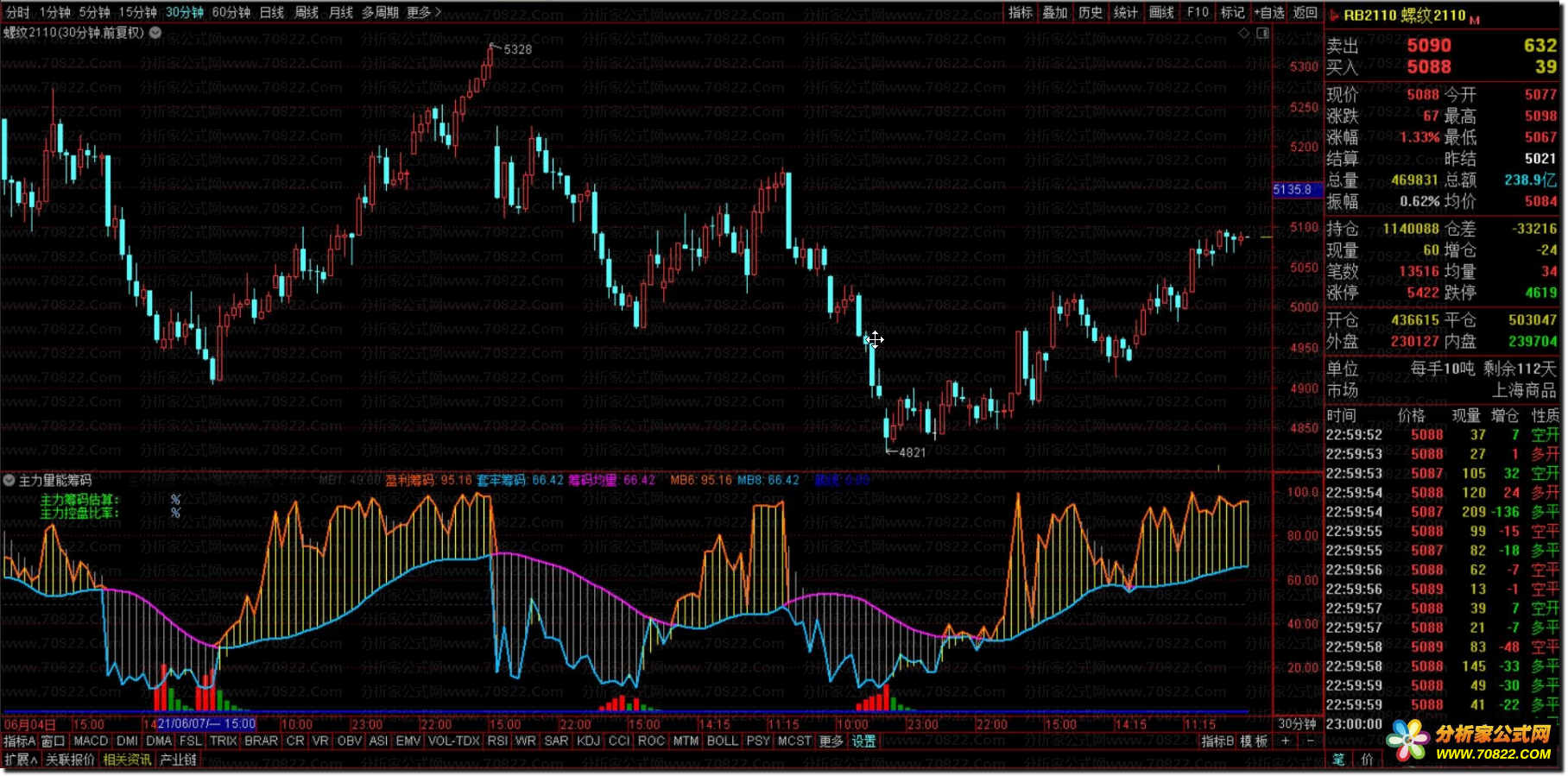Viewport: 1568px width, 776px height.
Task: Select the RSI indicator
Action: pyautogui.click(x=497, y=741)
